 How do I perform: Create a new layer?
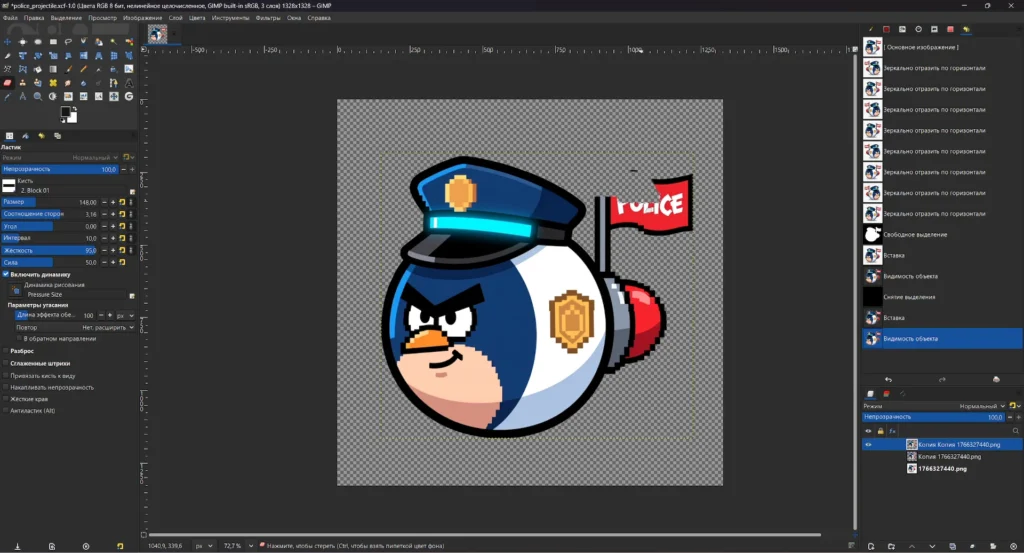871,546
